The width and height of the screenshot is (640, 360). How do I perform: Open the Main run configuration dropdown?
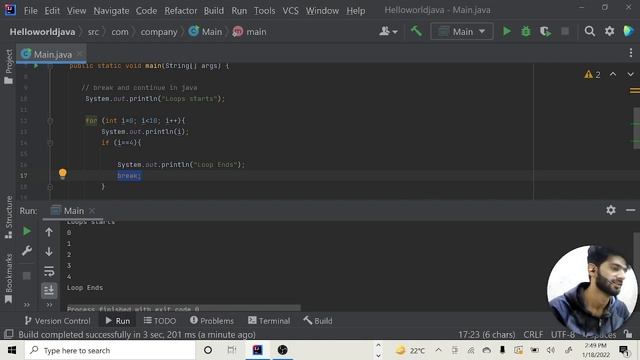(462, 31)
